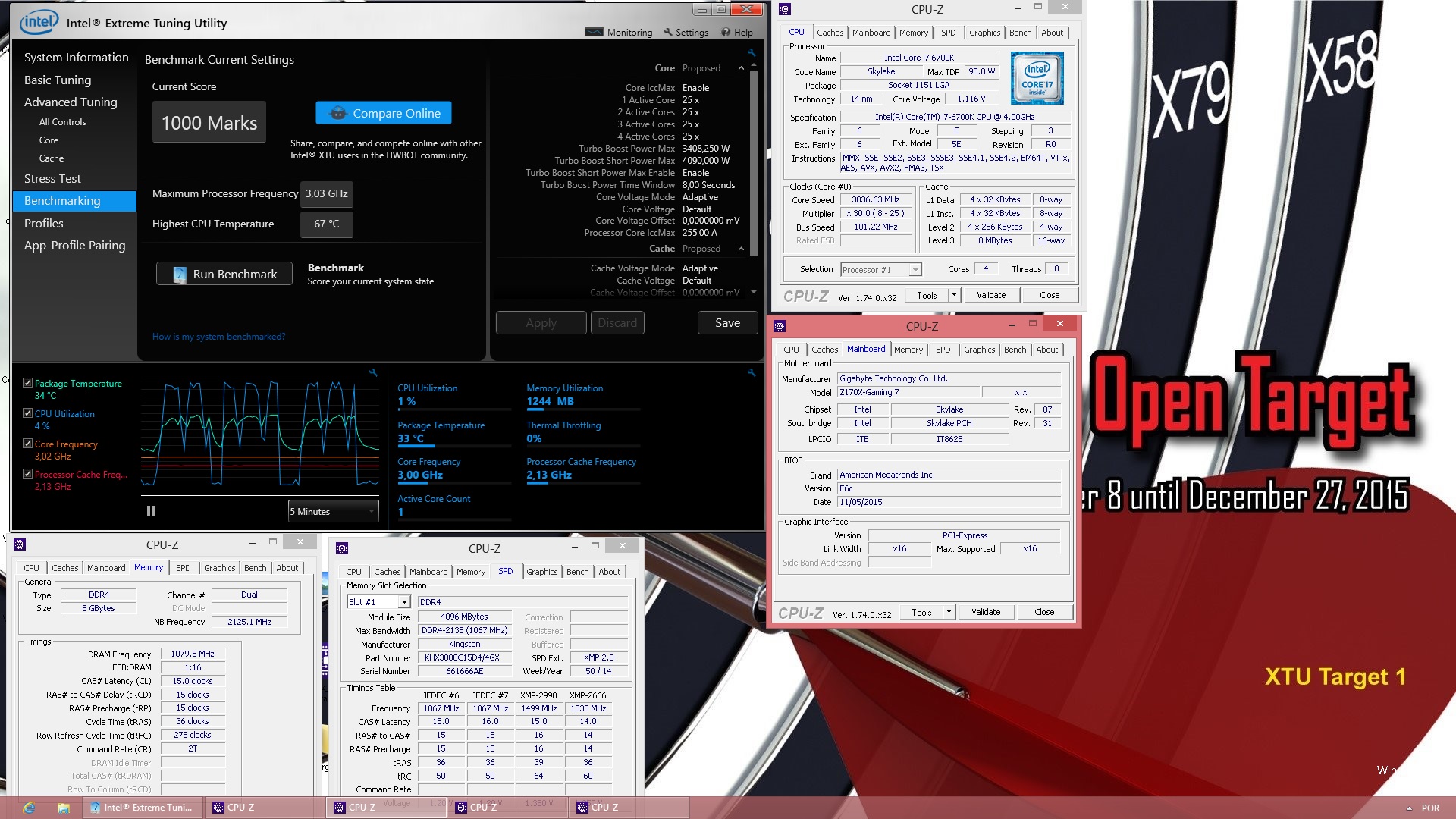Open Internet Explorer from the taskbar
This screenshot has height=819, width=1456.
(x=29, y=808)
